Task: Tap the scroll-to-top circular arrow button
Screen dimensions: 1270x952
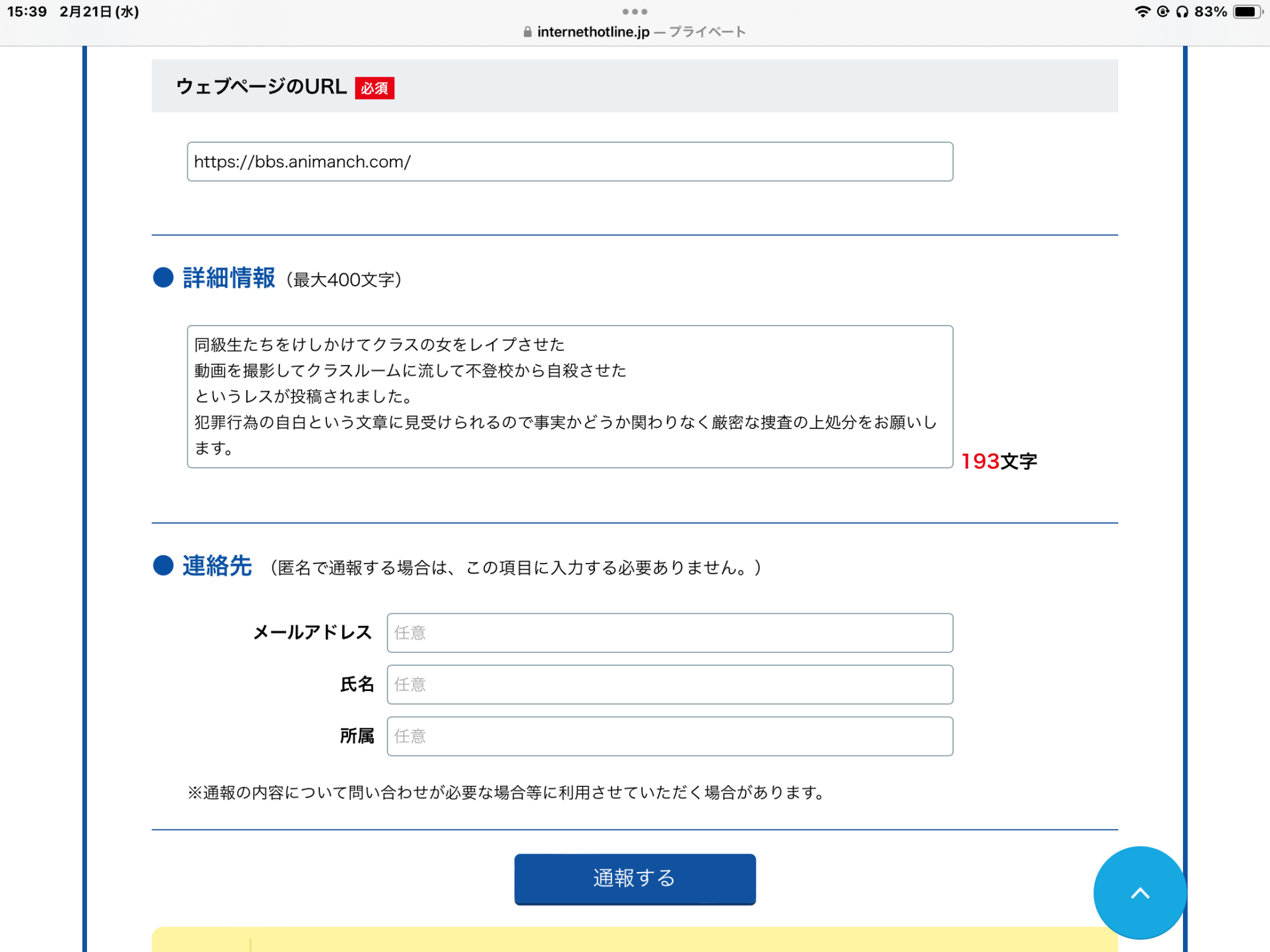Action: [1140, 893]
